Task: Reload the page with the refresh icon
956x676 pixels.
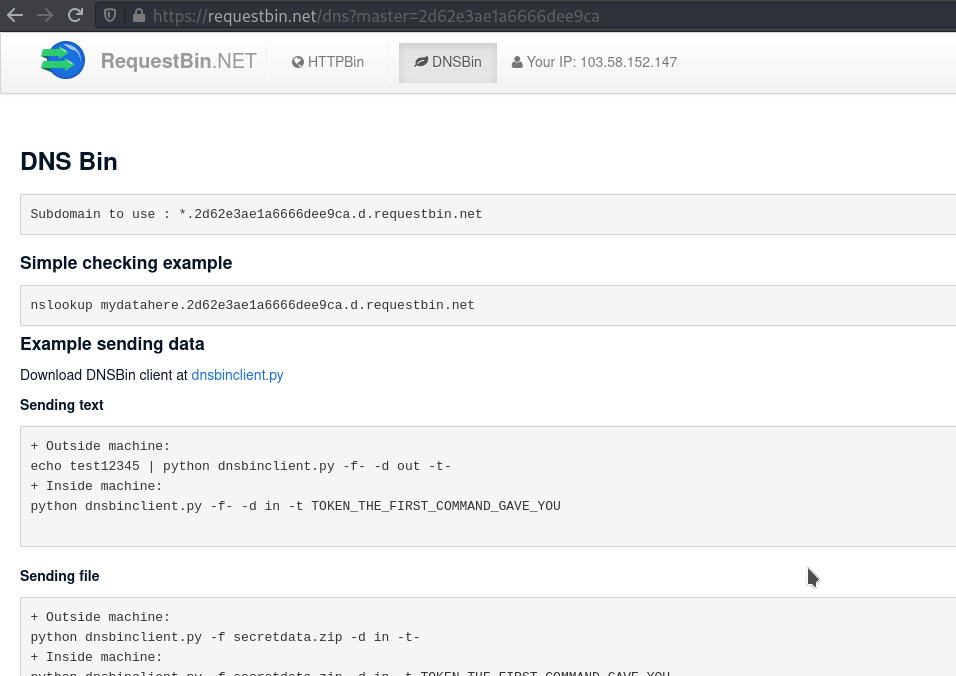Action: (75, 15)
